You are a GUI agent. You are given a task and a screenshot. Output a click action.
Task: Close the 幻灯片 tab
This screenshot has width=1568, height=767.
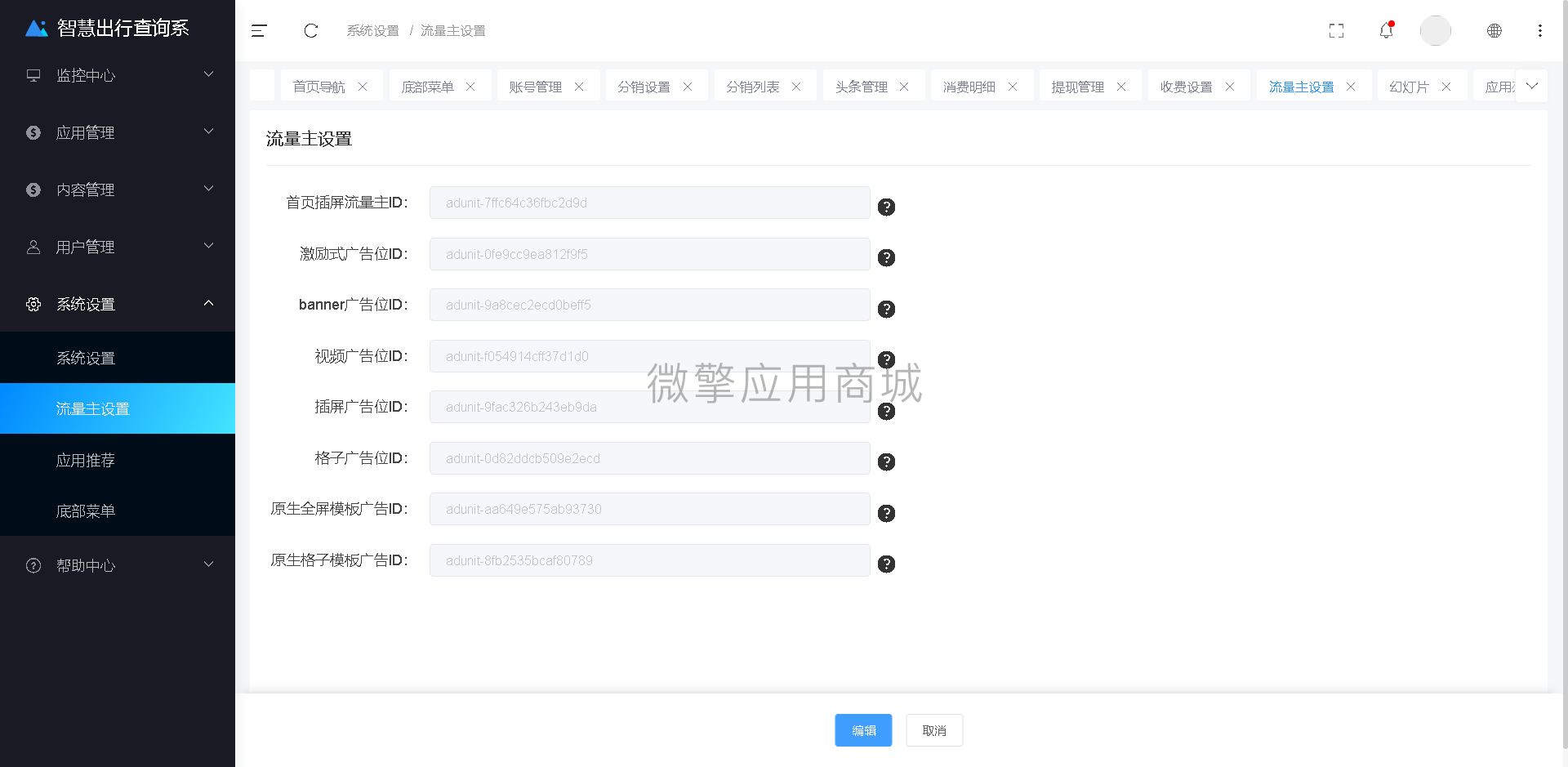[x=1446, y=87]
